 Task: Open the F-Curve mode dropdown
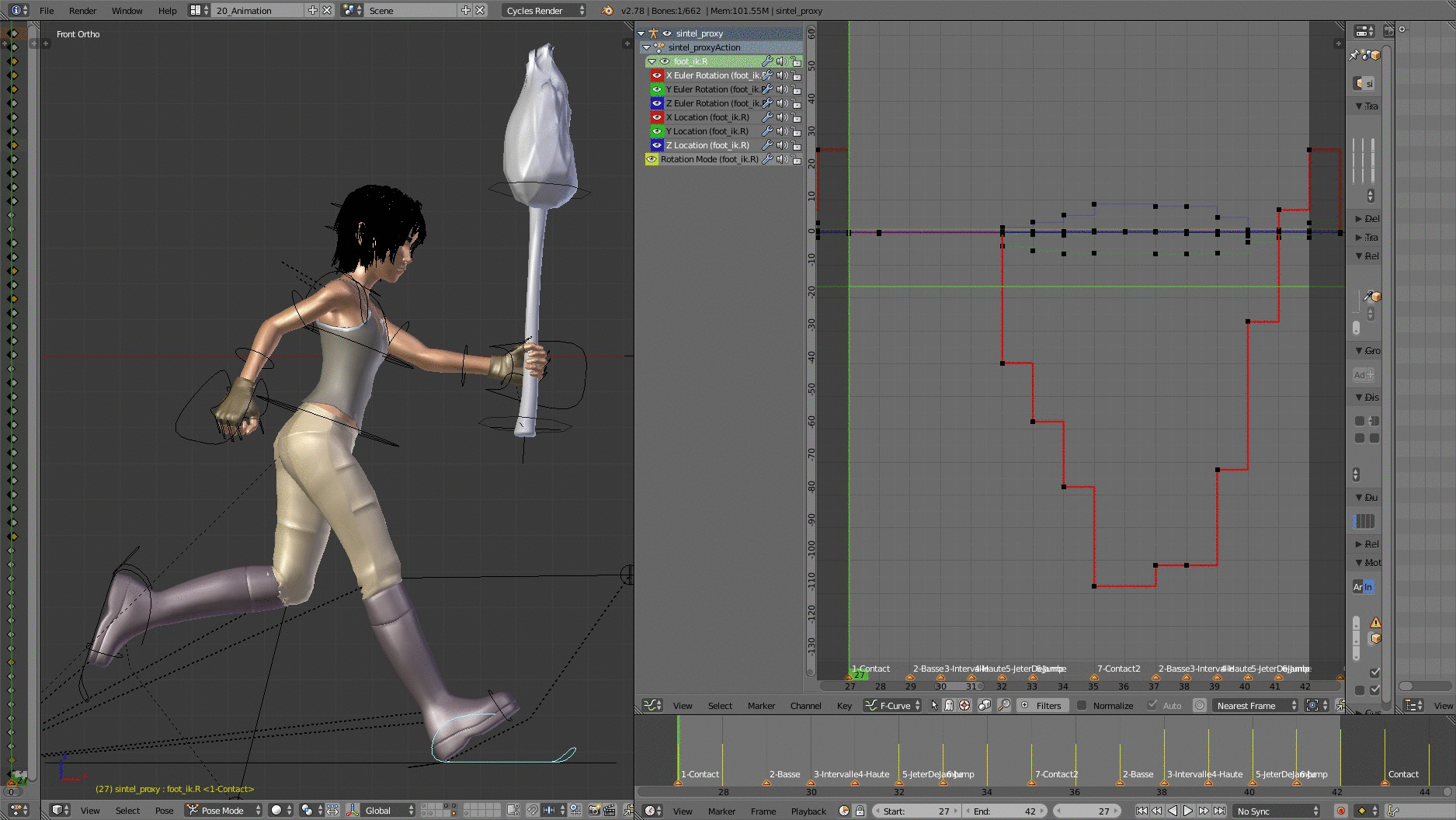pyautogui.click(x=893, y=705)
